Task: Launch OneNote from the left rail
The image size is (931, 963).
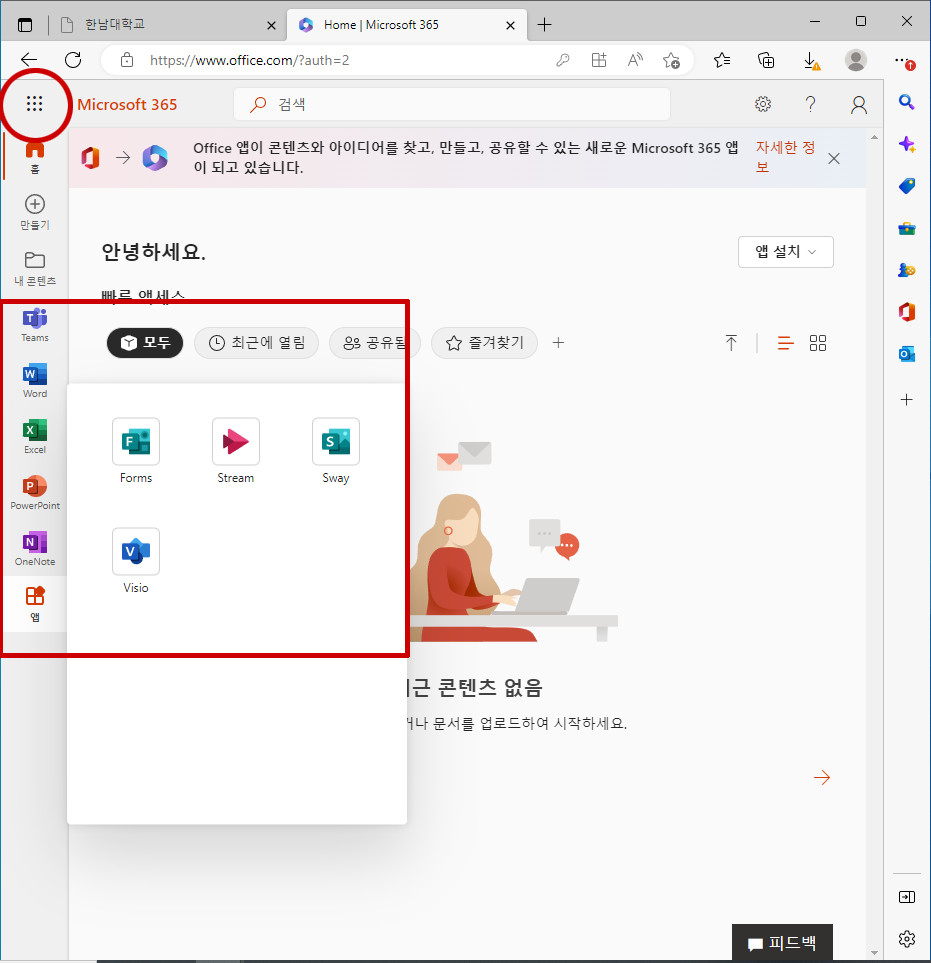Action: 35,548
